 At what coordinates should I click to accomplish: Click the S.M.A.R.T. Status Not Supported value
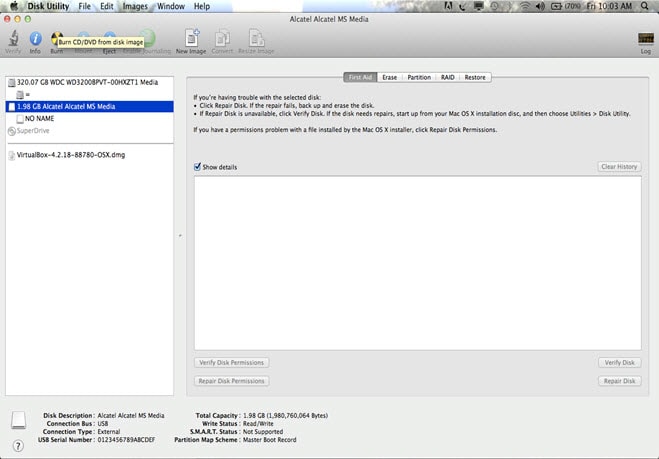(263, 432)
